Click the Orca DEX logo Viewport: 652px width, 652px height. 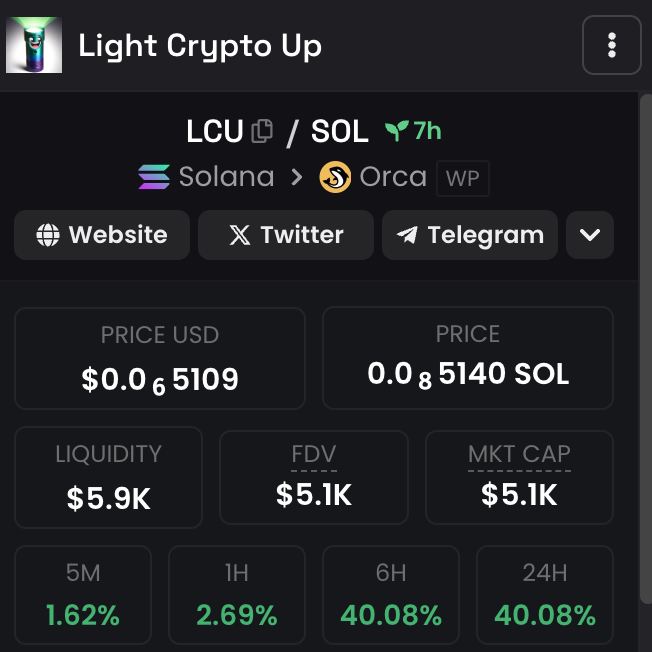tap(335, 177)
